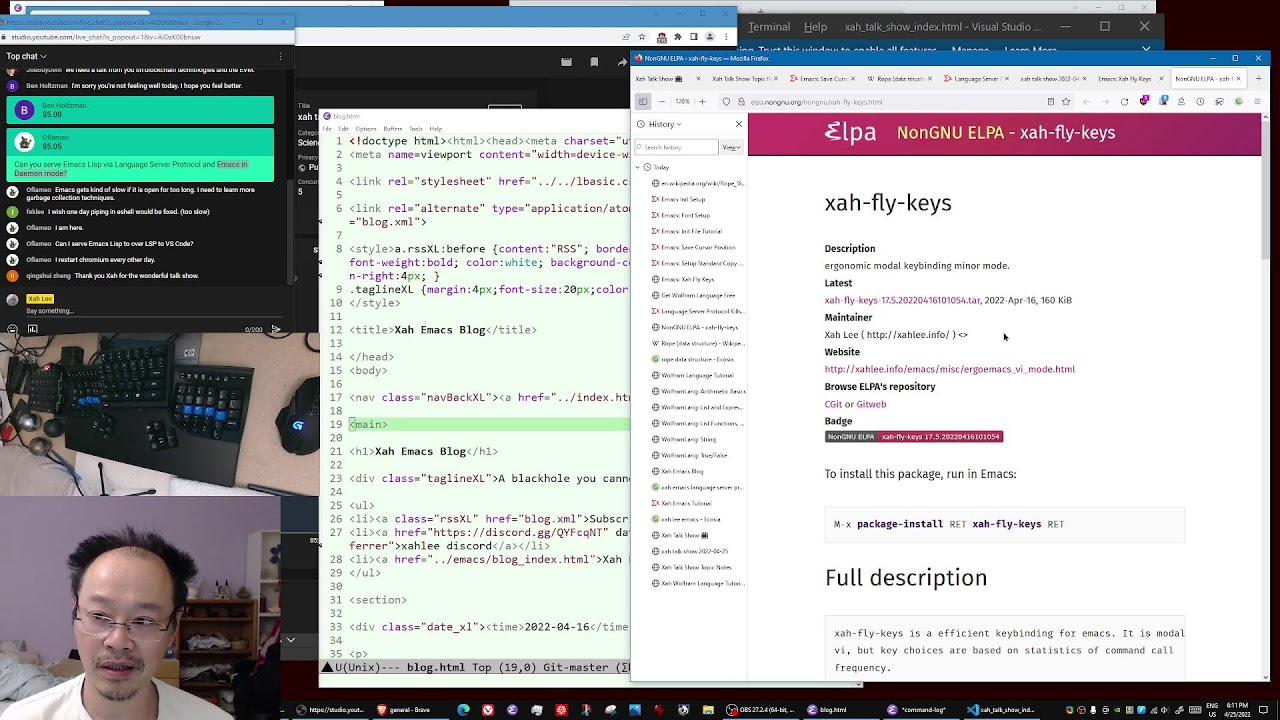Viewport: 1280px width, 720px height.
Task: Open OBS 27.2.4 taskbar item
Action: point(760,710)
